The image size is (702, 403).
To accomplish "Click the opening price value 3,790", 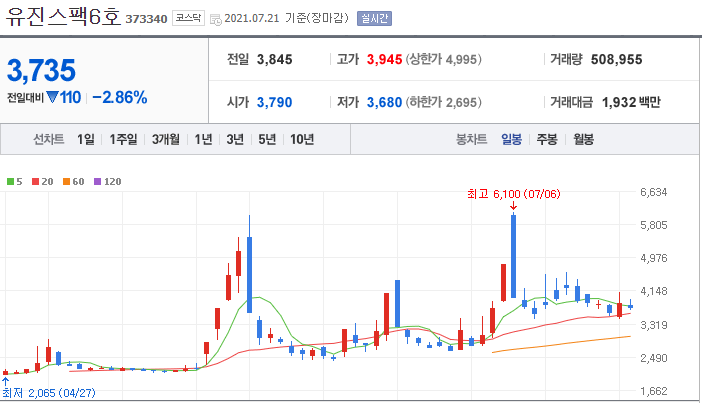I will tap(274, 102).
